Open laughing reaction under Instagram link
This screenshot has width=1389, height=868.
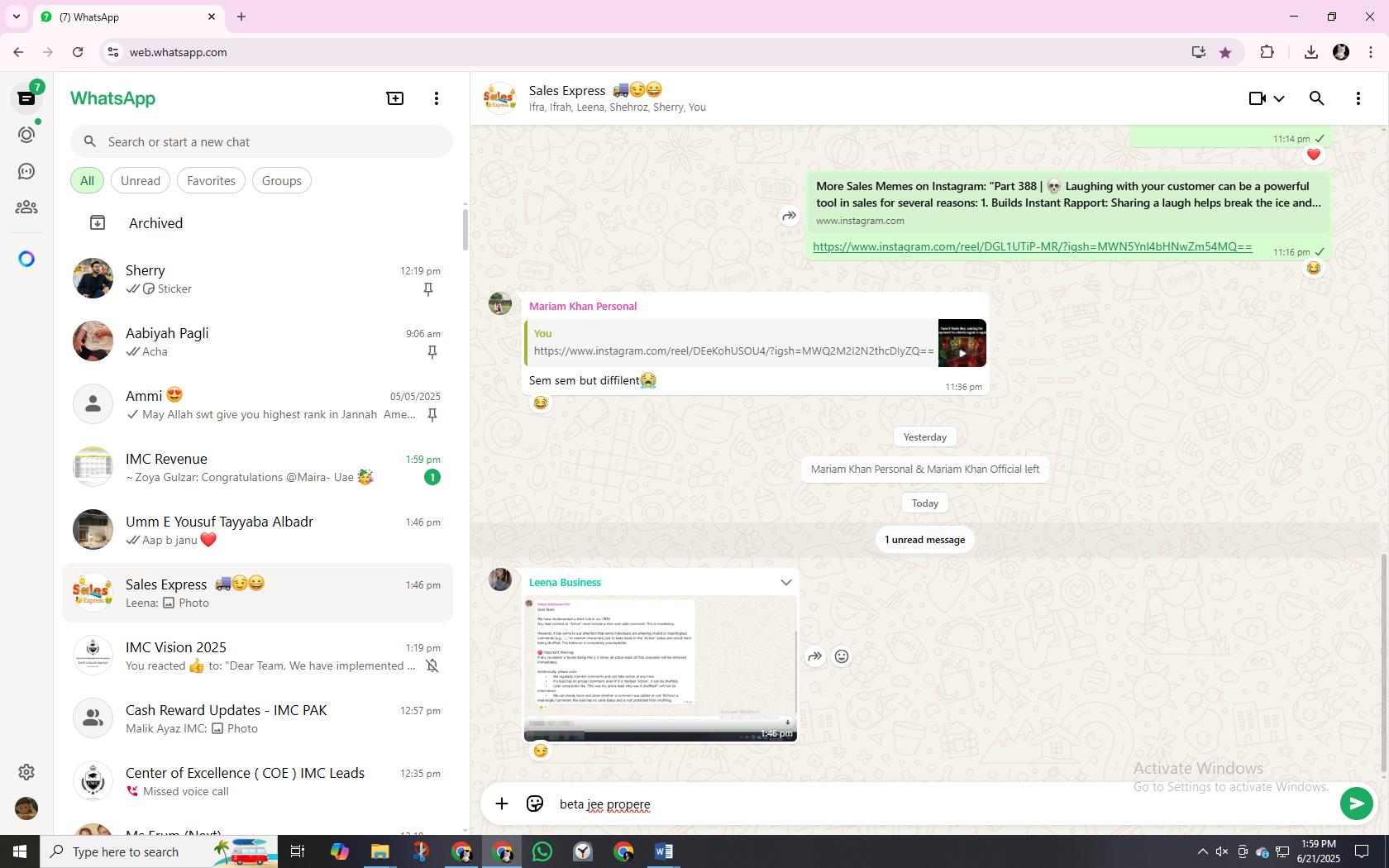(1314, 268)
